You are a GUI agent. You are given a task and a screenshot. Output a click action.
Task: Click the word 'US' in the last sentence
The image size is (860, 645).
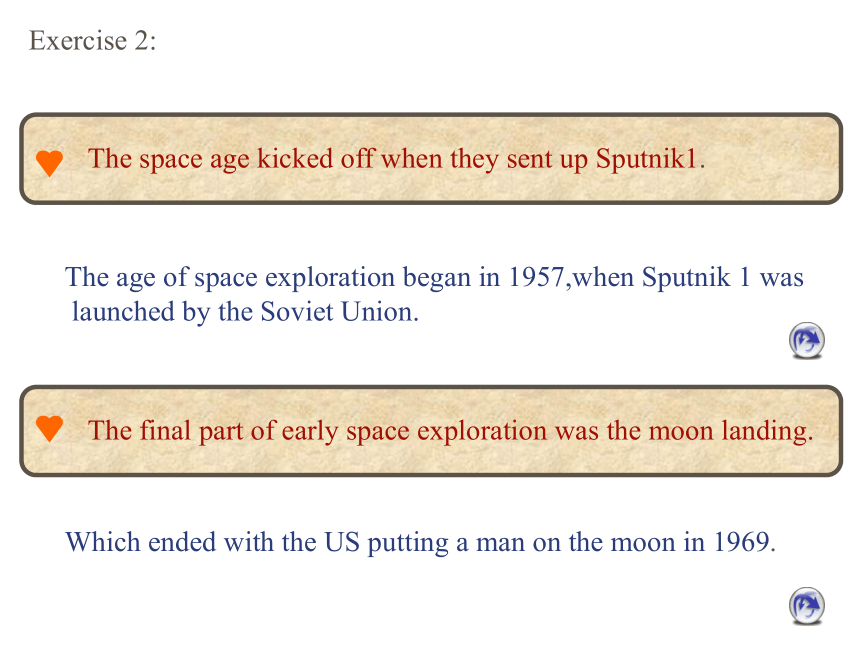click(x=342, y=542)
